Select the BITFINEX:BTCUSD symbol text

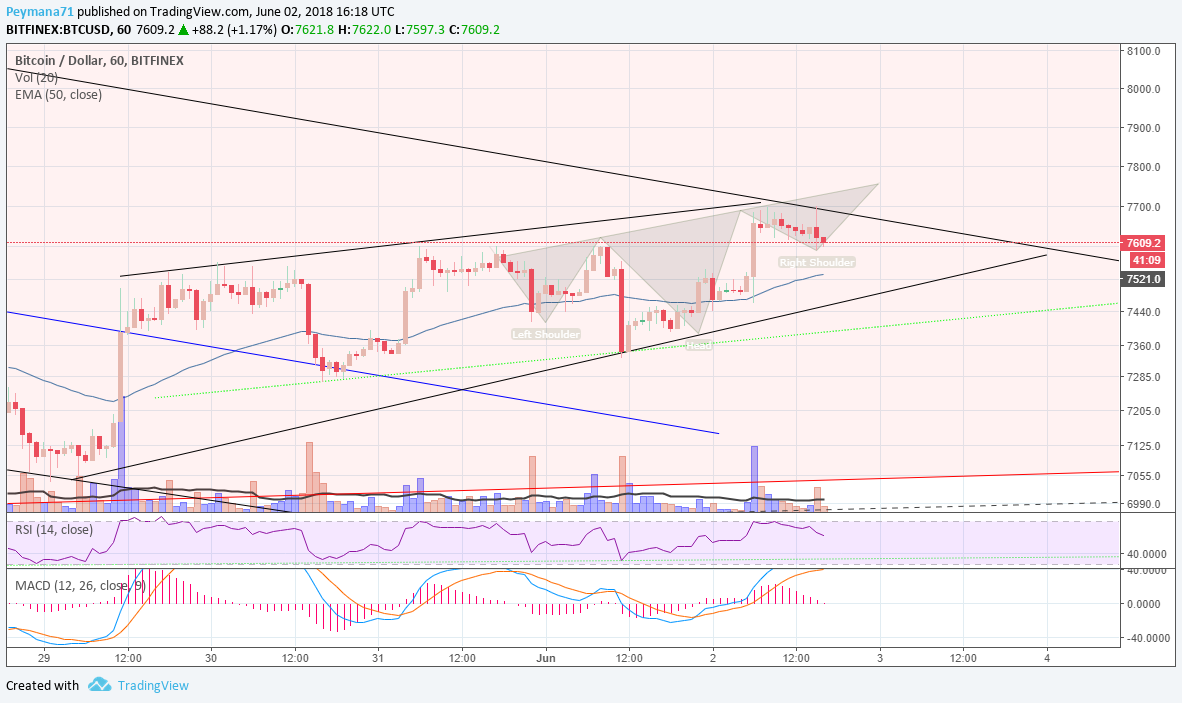58,30
